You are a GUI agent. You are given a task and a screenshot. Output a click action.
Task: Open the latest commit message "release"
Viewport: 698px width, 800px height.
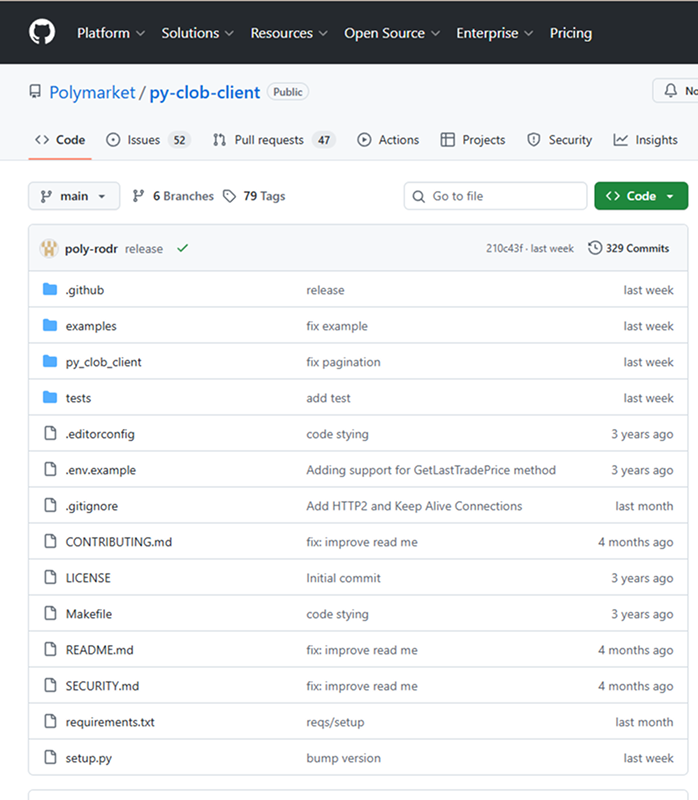[144, 248]
